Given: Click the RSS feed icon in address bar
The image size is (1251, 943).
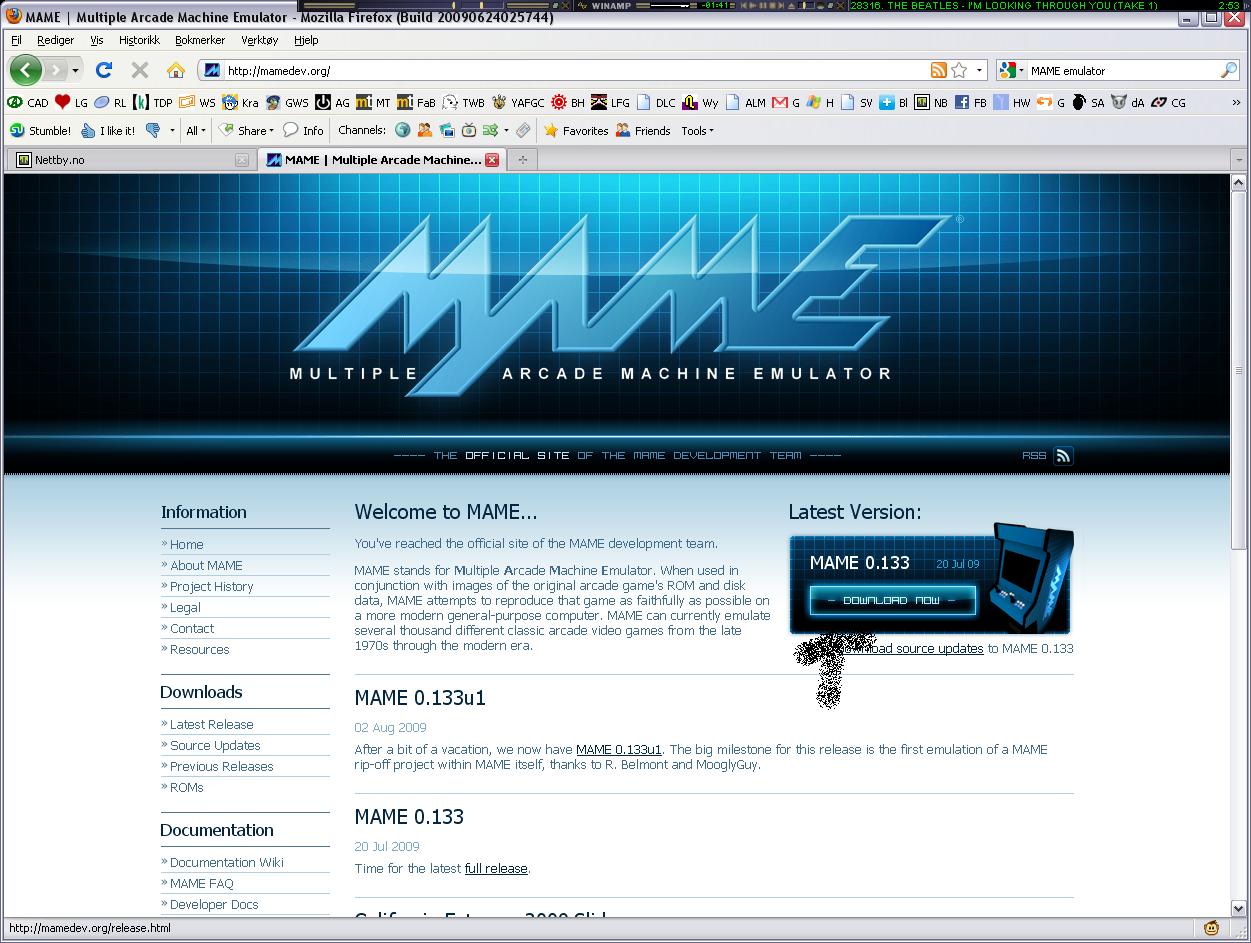Looking at the screenshot, I should (939, 70).
